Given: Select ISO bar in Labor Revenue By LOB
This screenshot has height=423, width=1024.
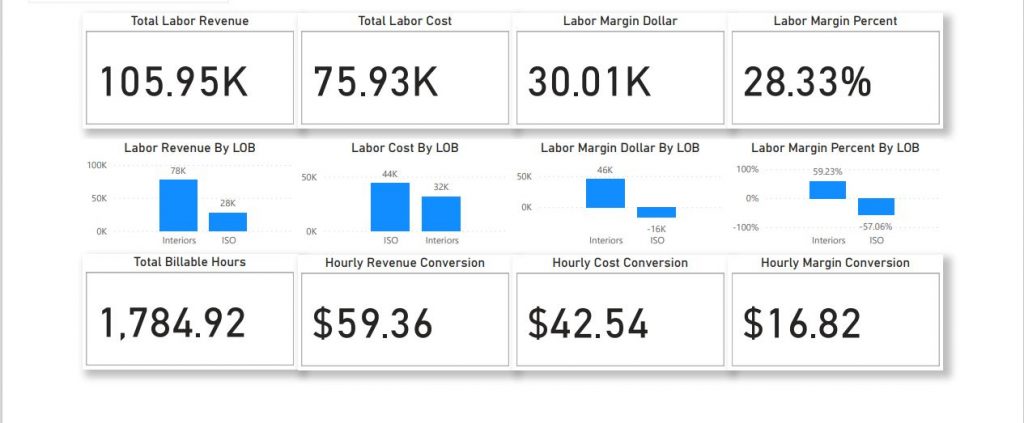Looking at the screenshot, I should 228,222.
